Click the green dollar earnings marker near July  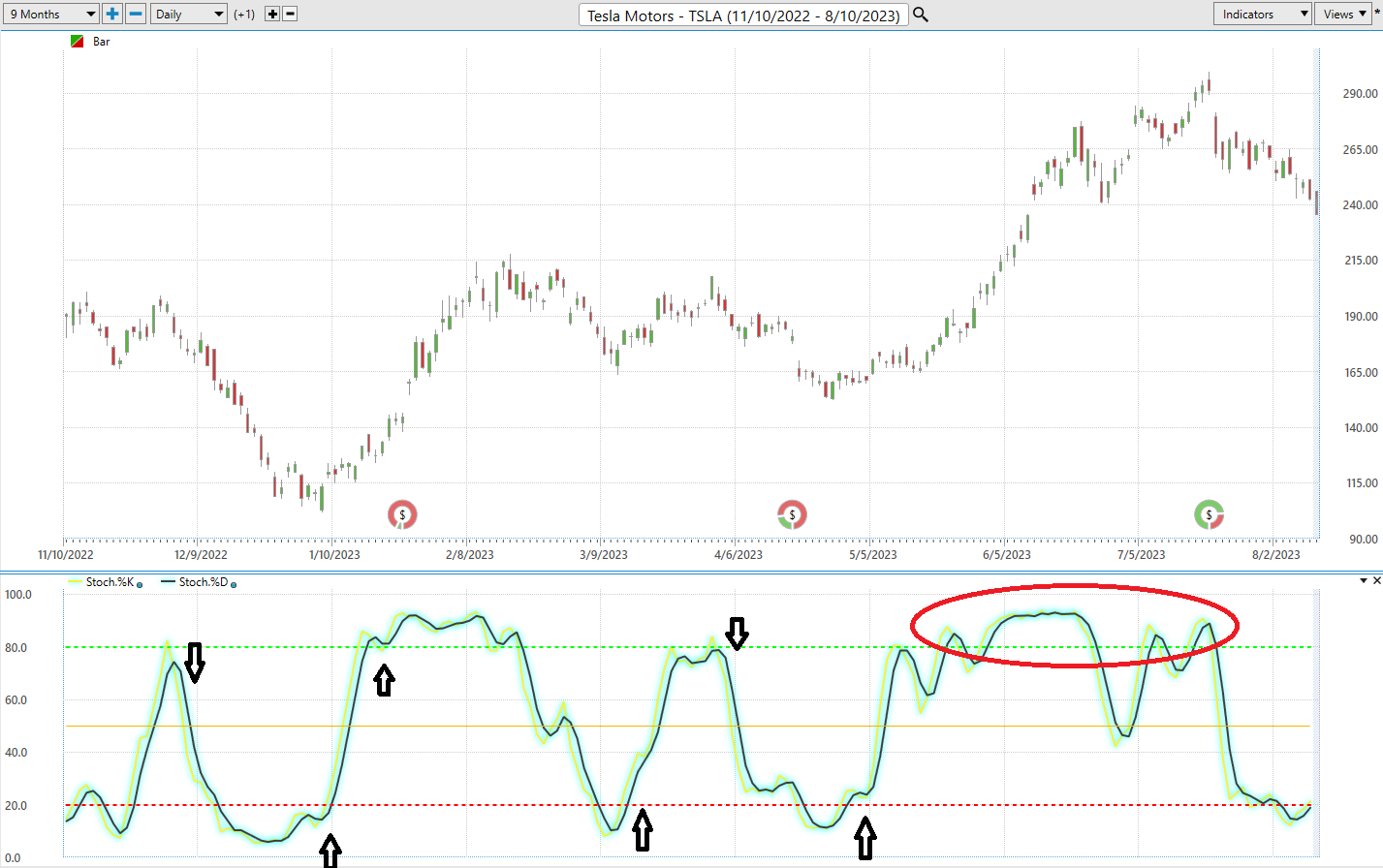[x=1209, y=514]
